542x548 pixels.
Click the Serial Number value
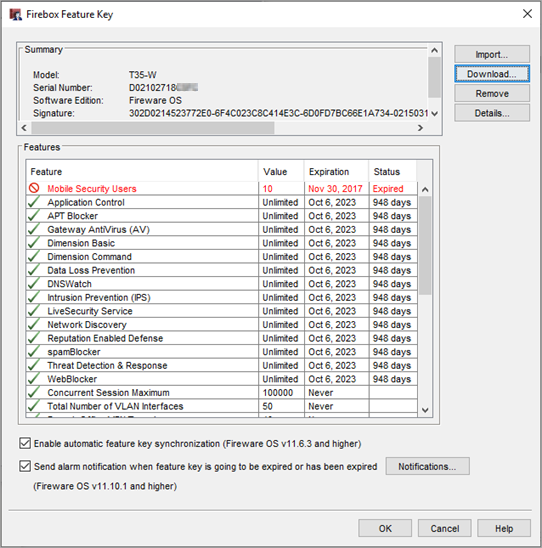(x=163, y=88)
